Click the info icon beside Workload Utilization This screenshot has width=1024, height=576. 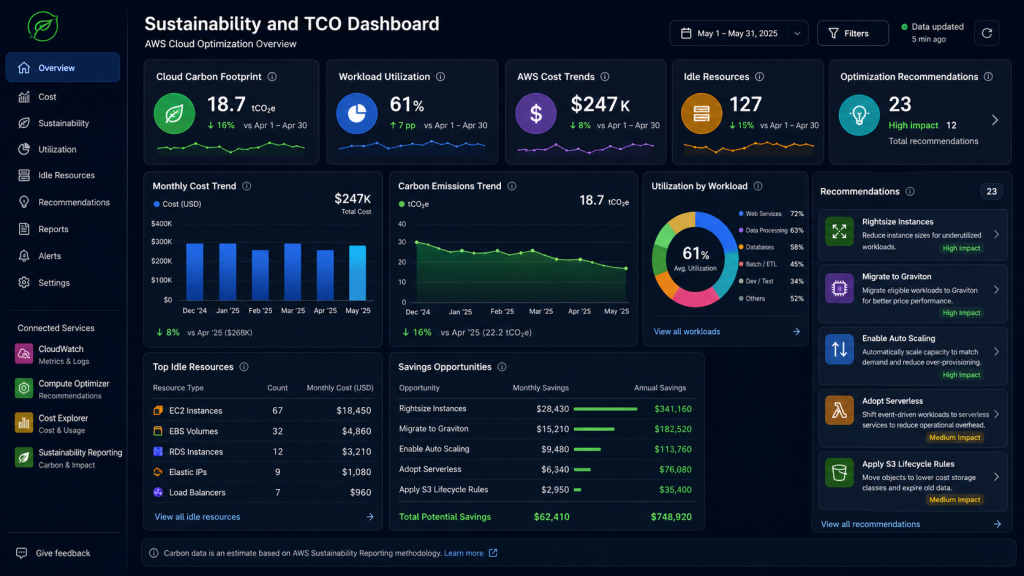pyautogui.click(x=441, y=76)
